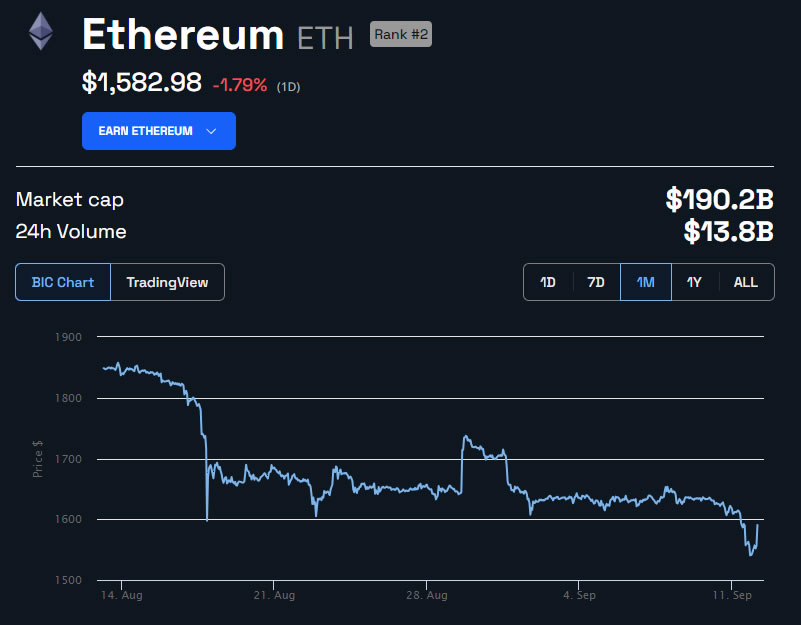Click the 28. Aug date axis label
The height and width of the screenshot is (625, 801).
(x=427, y=595)
